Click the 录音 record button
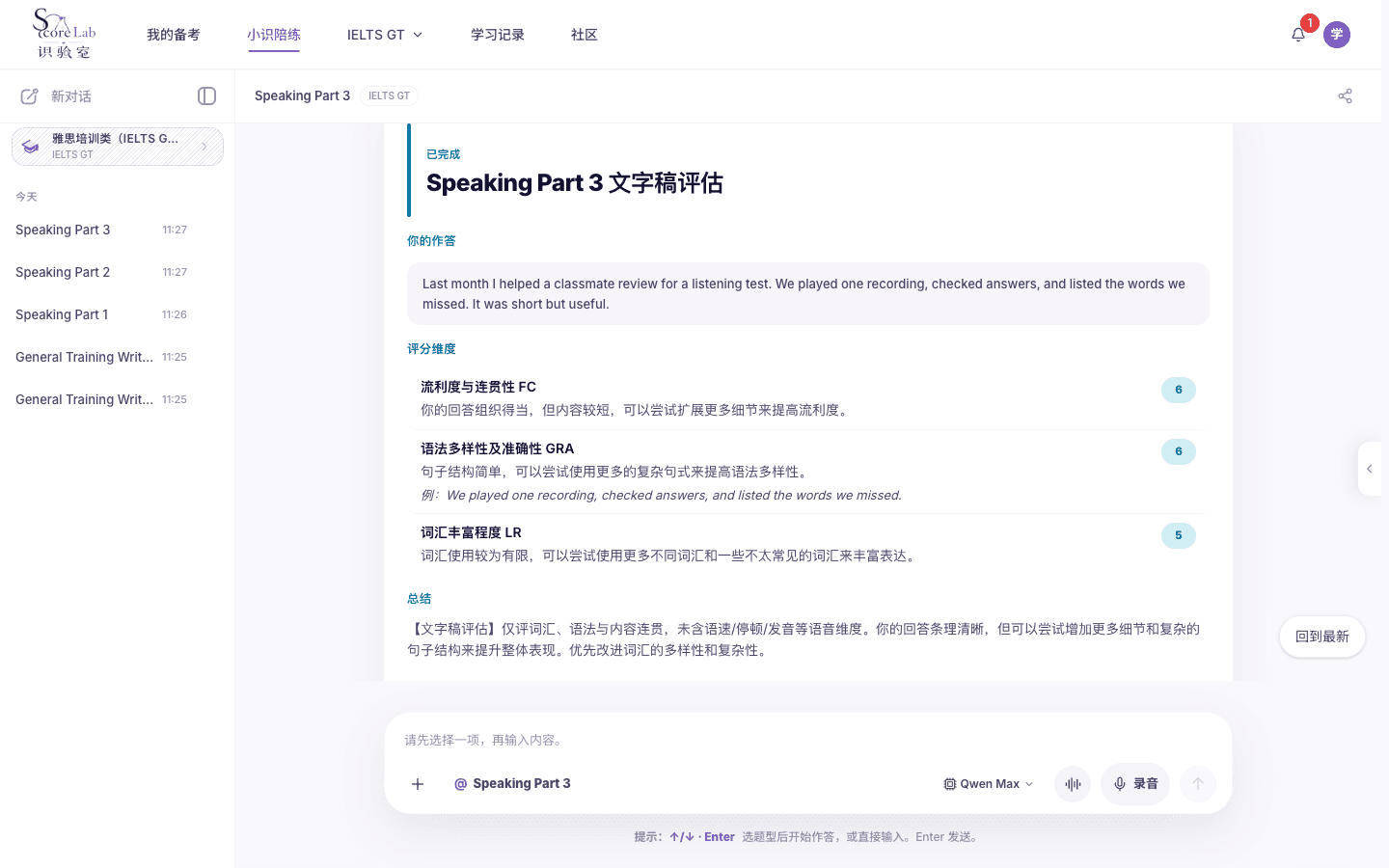The width and height of the screenshot is (1389, 868). coord(1135,784)
